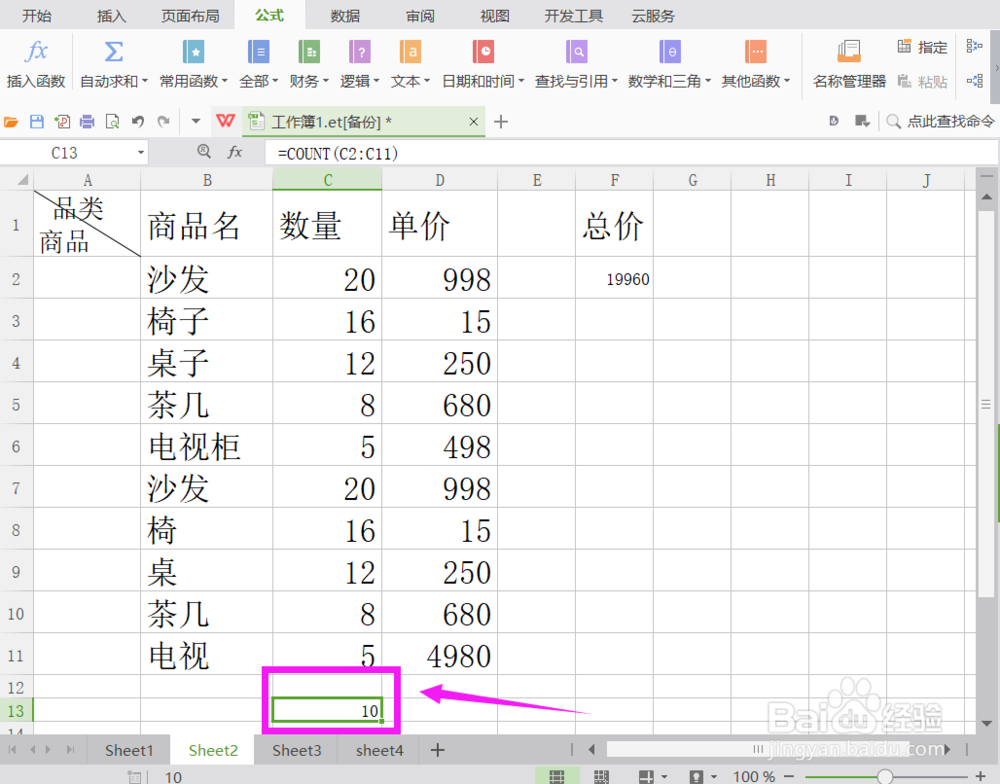This screenshot has height=784, width=1000.
Task: Save the workbook with the save icon
Action: [37, 121]
